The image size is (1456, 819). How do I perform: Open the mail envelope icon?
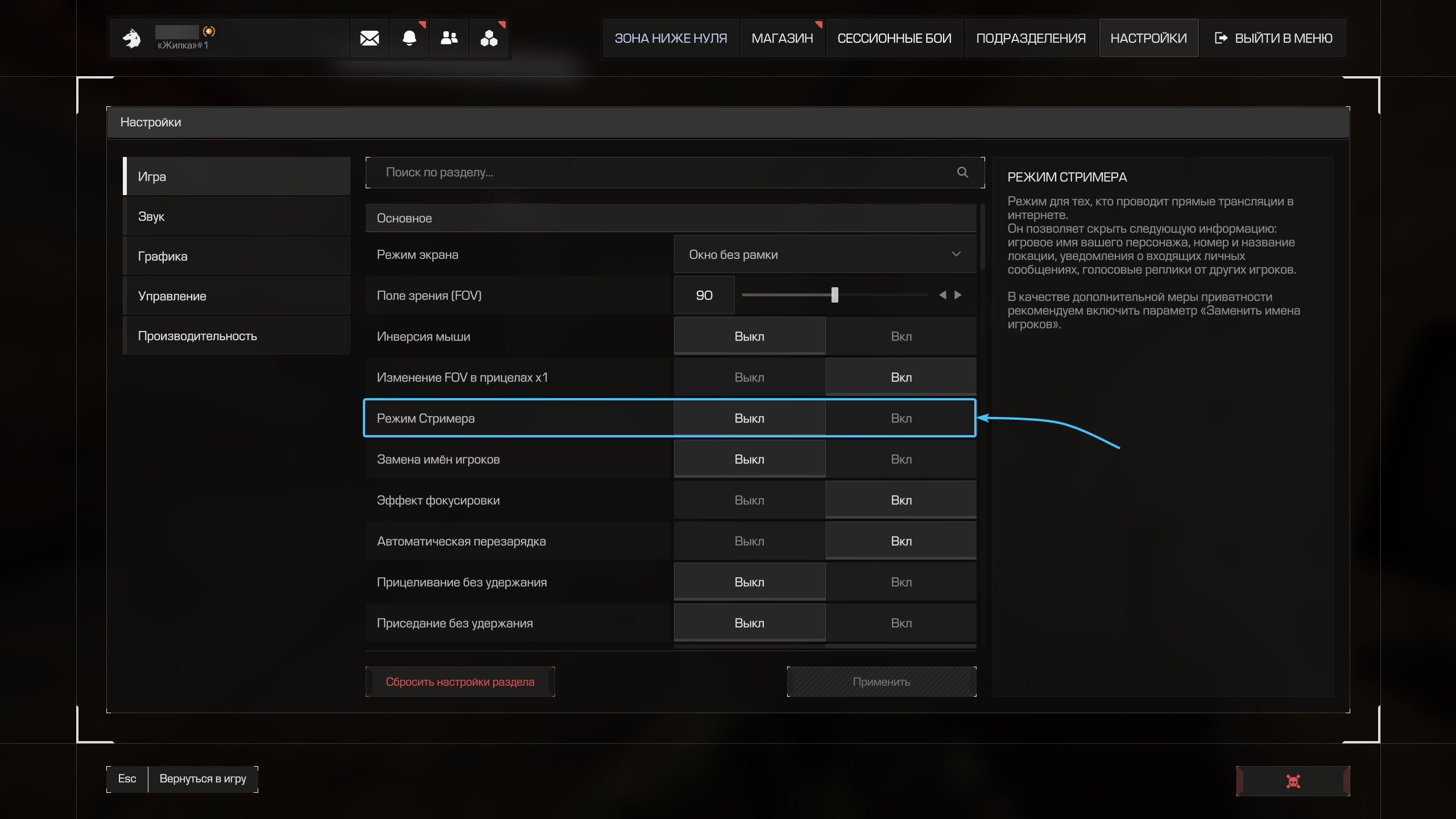coord(369,38)
